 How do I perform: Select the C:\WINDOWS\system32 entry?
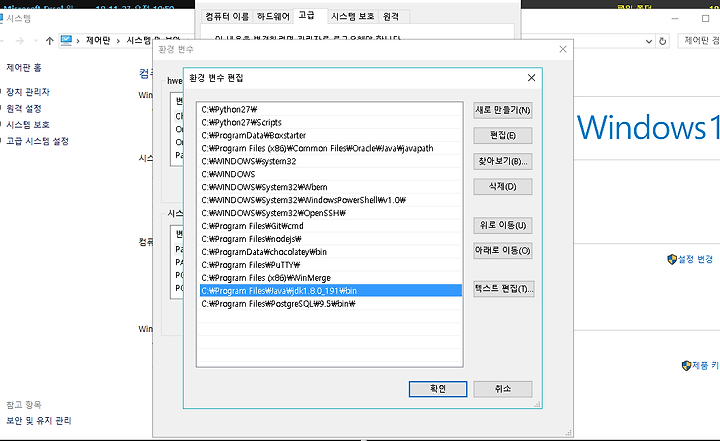tap(331, 161)
